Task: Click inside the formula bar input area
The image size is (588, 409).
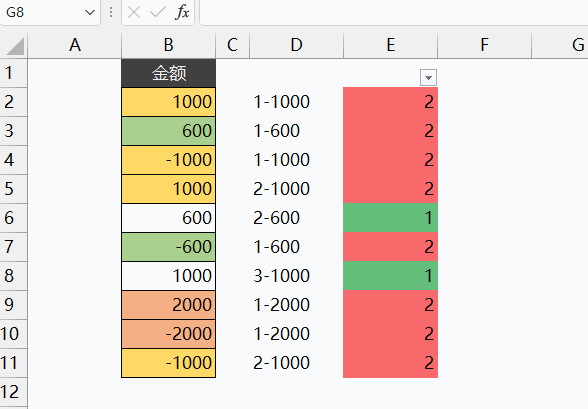Action: (x=394, y=12)
